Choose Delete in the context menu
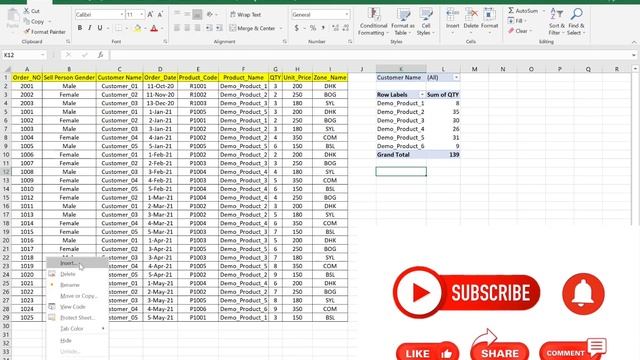This screenshot has height=360, width=640. coord(78,274)
